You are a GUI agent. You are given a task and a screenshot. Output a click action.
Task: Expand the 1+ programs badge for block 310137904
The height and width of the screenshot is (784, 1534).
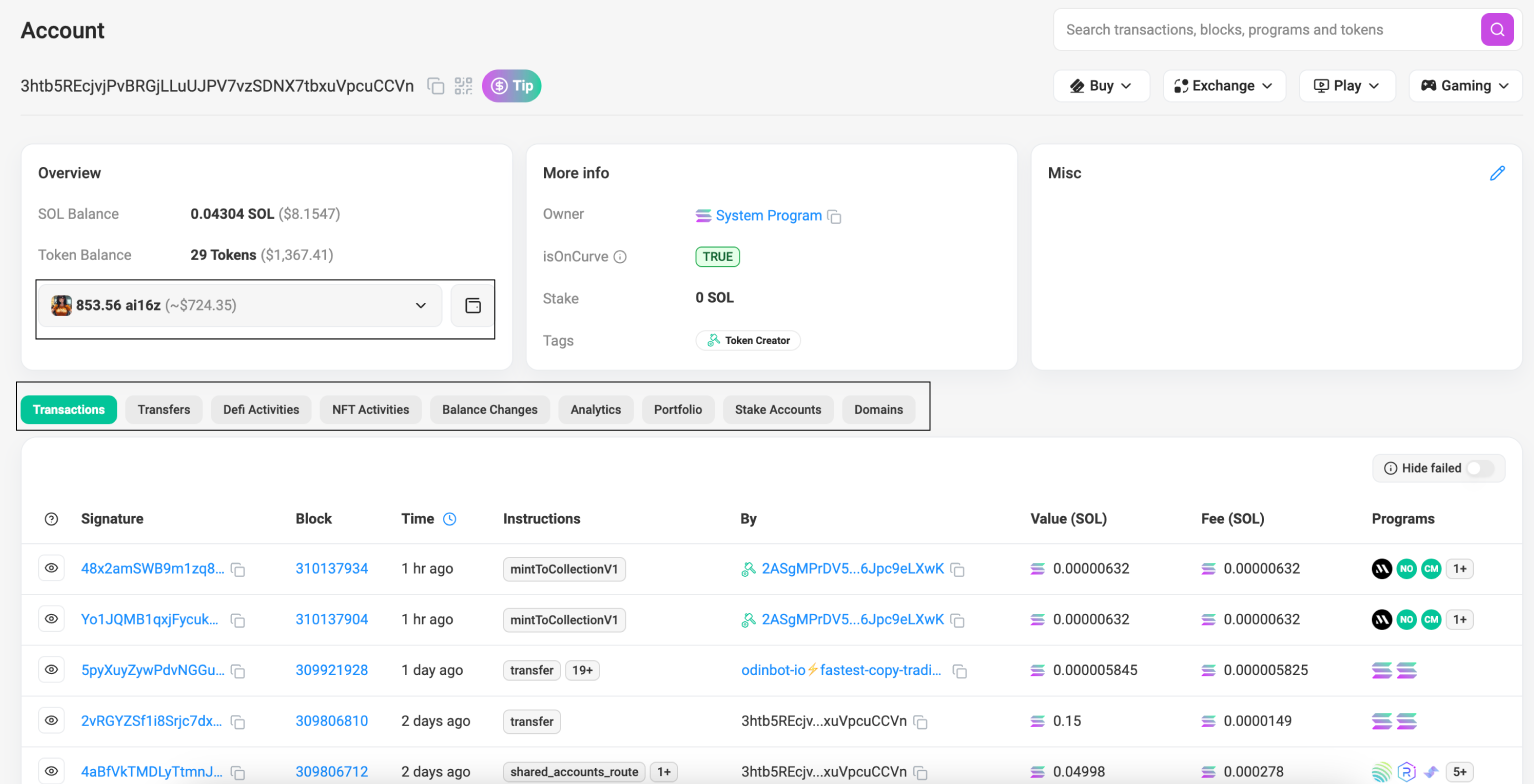pyautogui.click(x=1460, y=620)
